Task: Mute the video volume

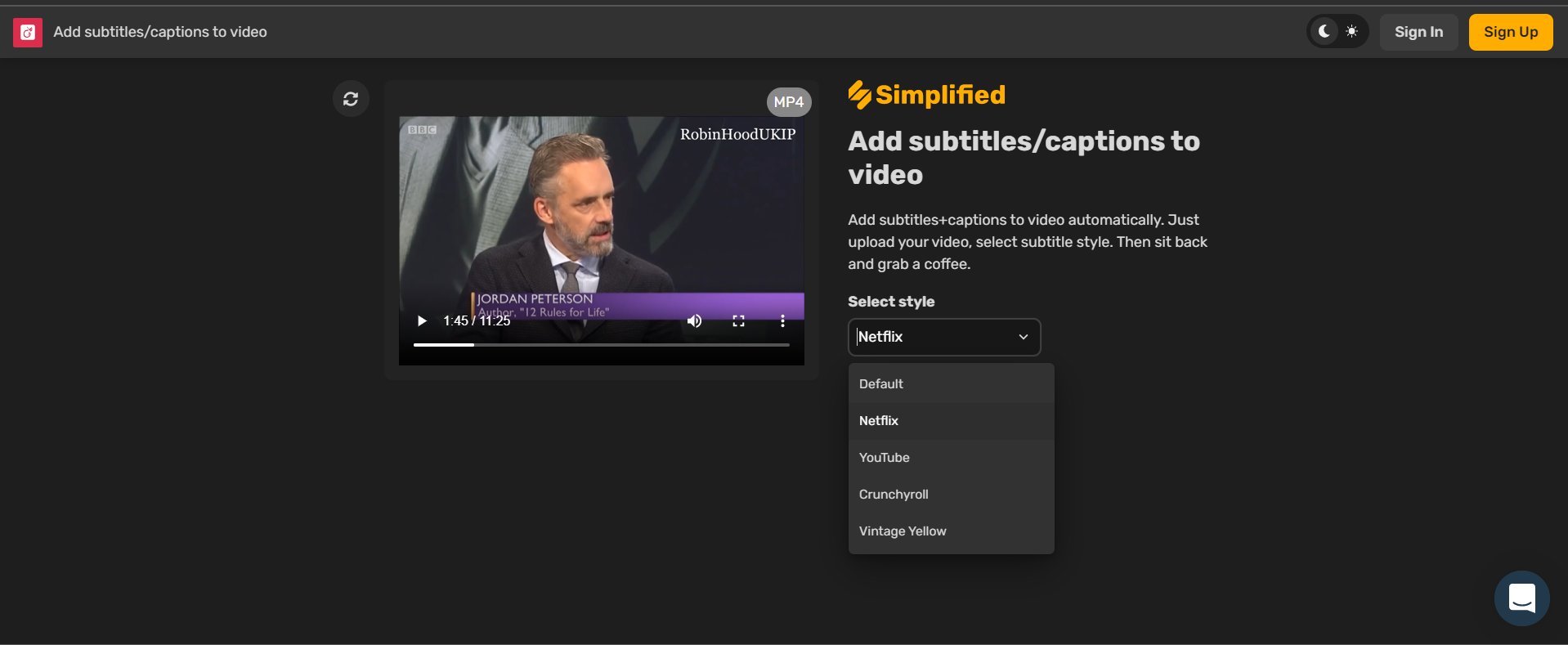Action: pyautogui.click(x=694, y=320)
